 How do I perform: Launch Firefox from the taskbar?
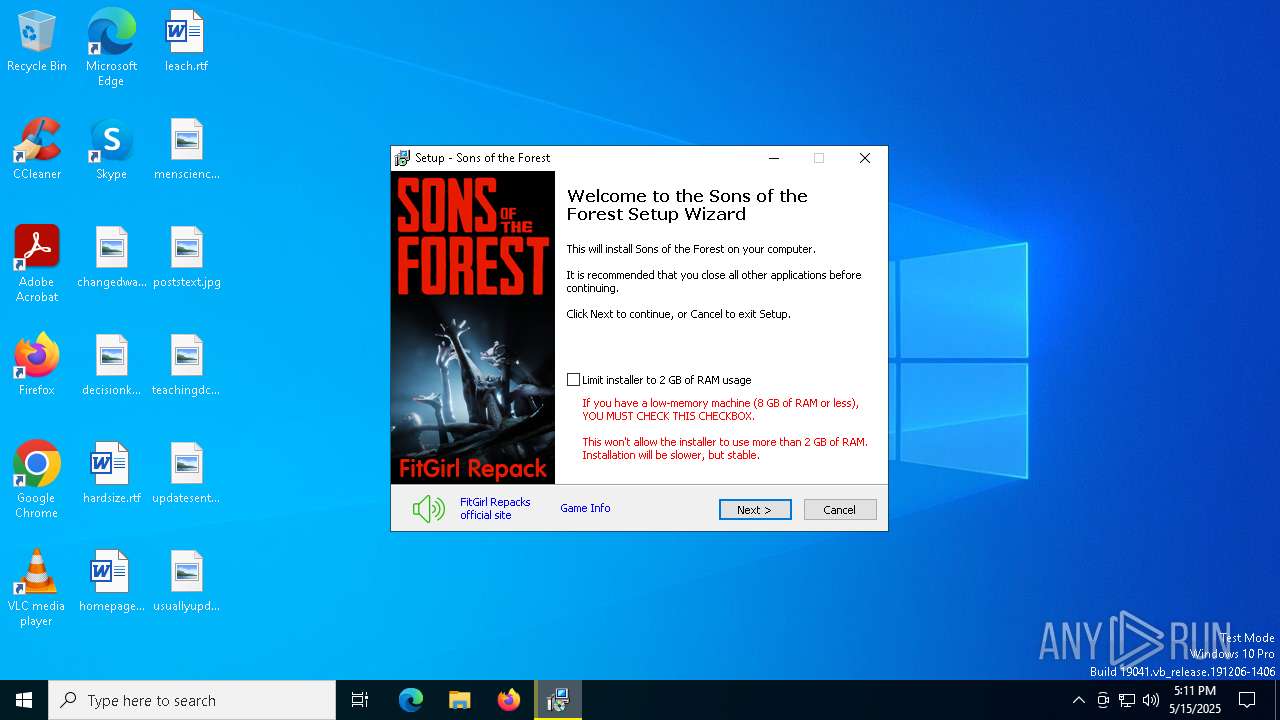point(509,700)
